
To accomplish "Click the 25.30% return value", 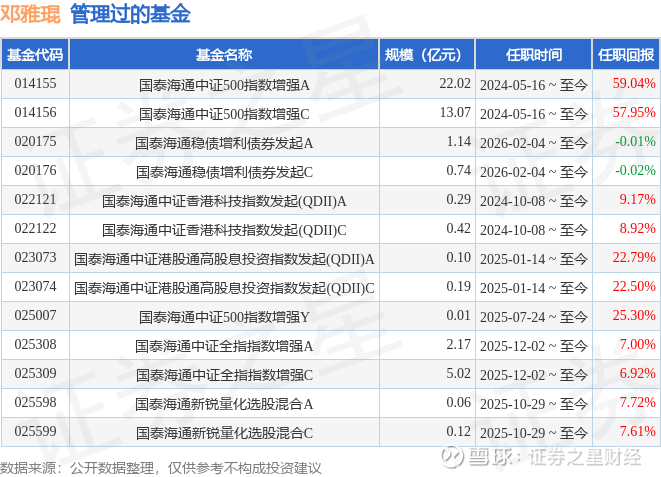I will click(634, 316).
